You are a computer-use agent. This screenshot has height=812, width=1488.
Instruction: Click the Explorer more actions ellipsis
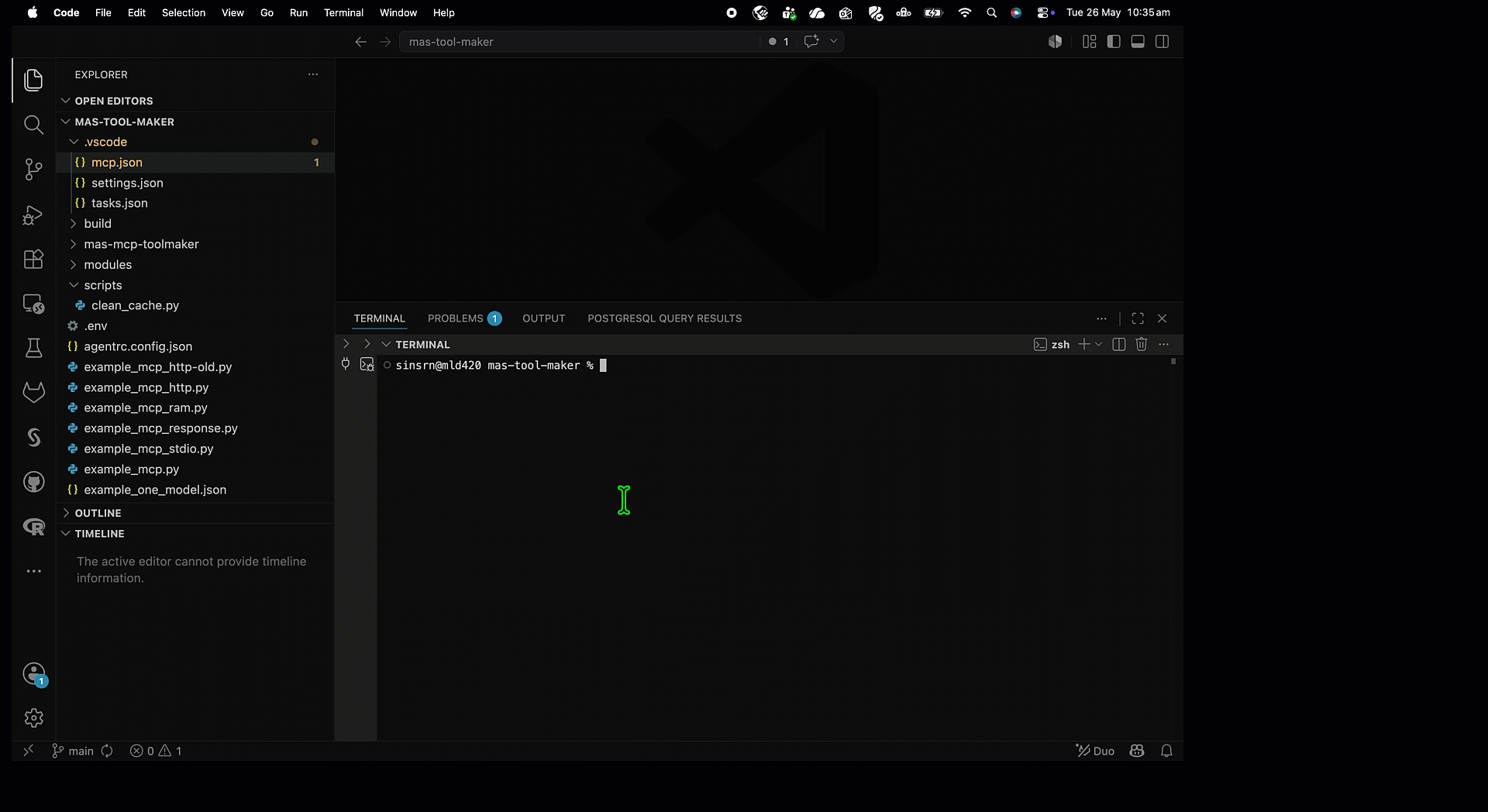[x=313, y=74]
